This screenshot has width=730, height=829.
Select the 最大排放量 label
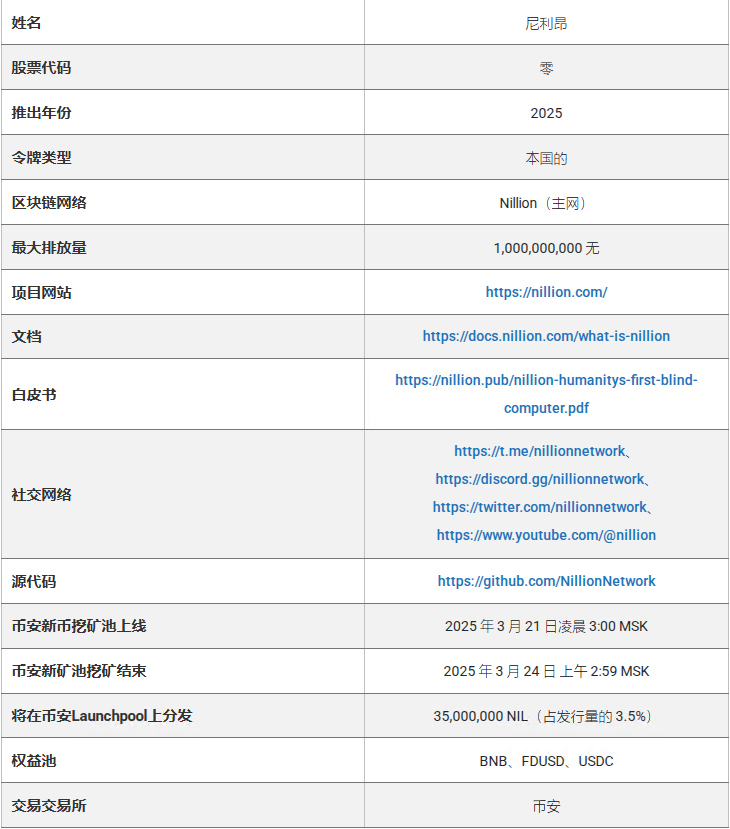[49, 247]
